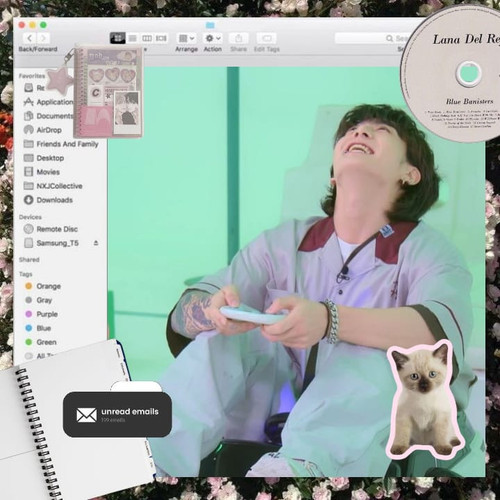
Task: Open Downloads in the sidebar
Action: point(48,200)
